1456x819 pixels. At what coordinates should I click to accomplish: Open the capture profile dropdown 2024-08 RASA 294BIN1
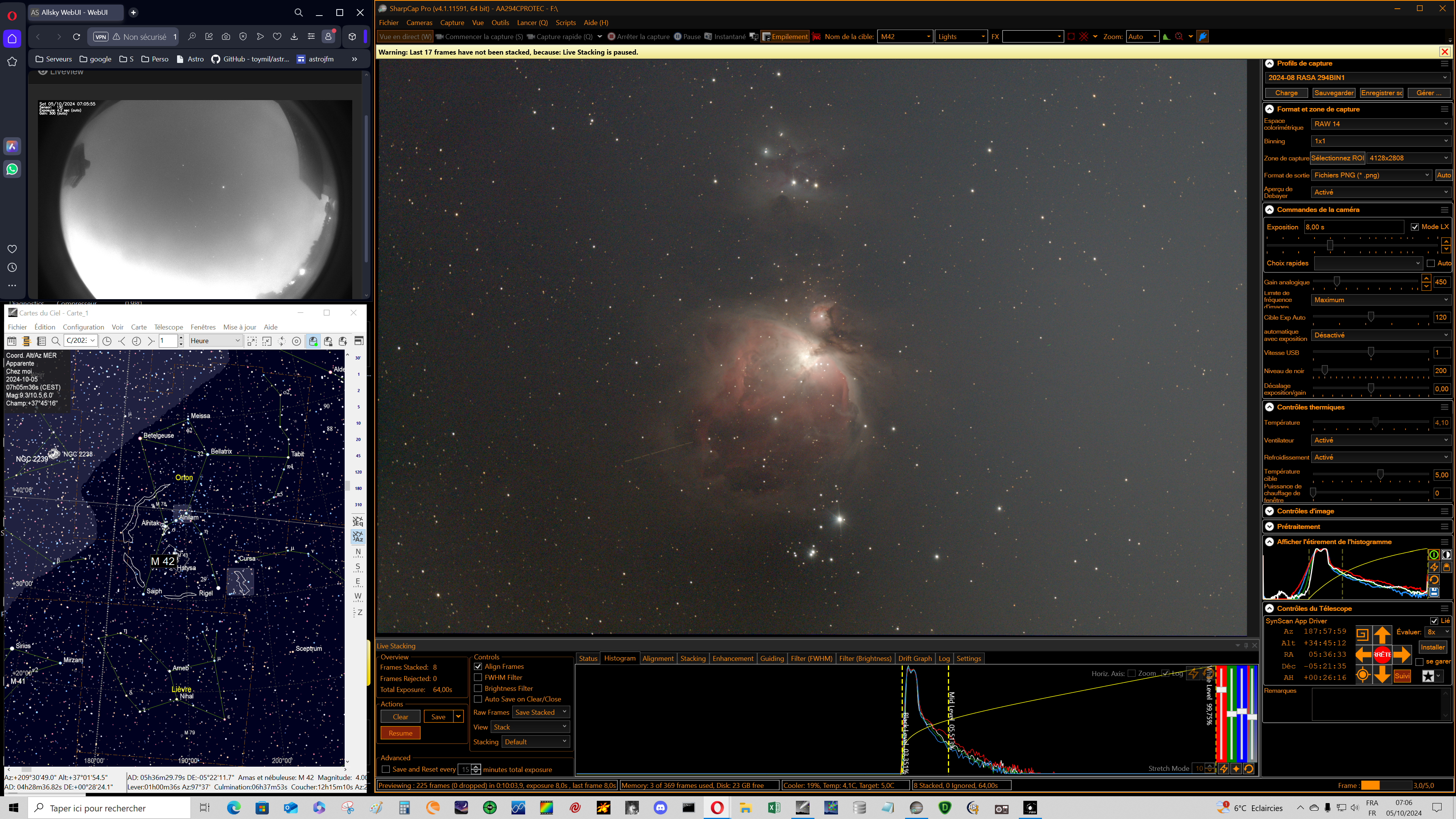tap(1357, 77)
